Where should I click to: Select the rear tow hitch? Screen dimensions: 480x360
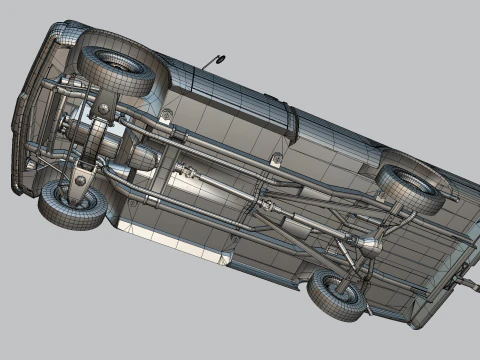tap(467, 282)
